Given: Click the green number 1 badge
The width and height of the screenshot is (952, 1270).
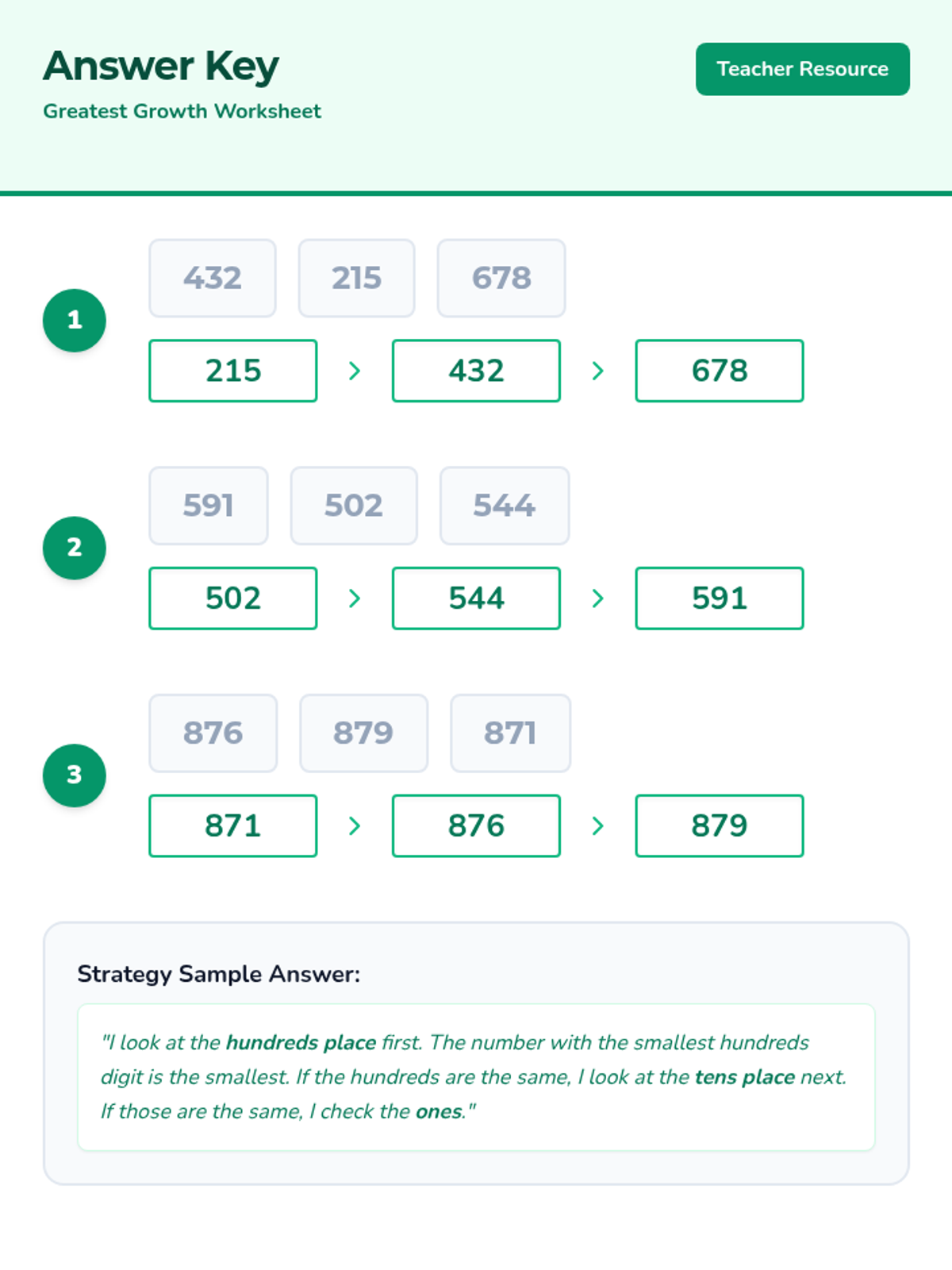Looking at the screenshot, I should (x=75, y=320).
